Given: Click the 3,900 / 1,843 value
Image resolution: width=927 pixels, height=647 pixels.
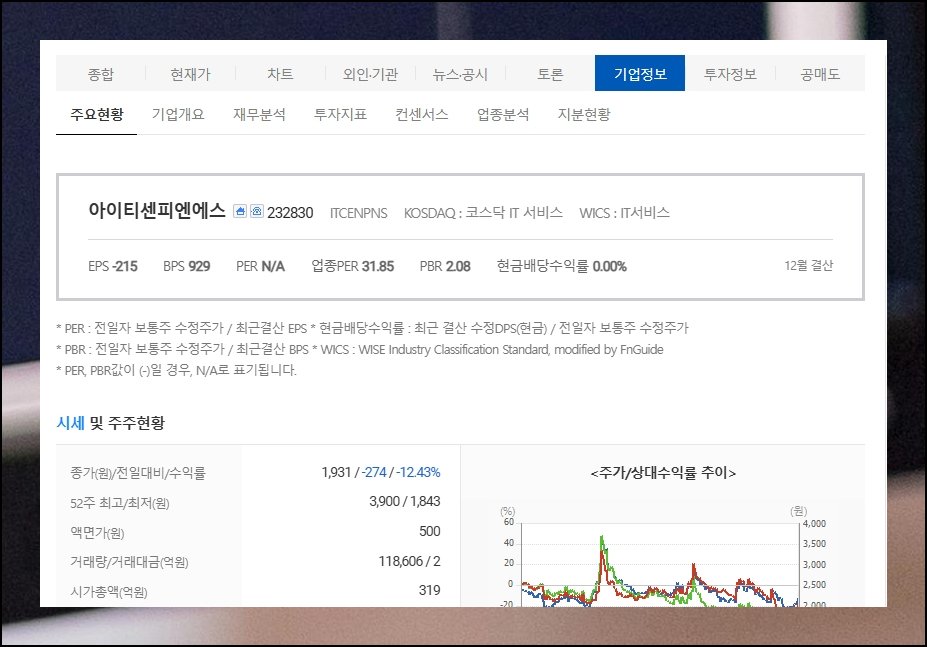Looking at the screenshot, I should pyautogui.click(x=405, y=501).
